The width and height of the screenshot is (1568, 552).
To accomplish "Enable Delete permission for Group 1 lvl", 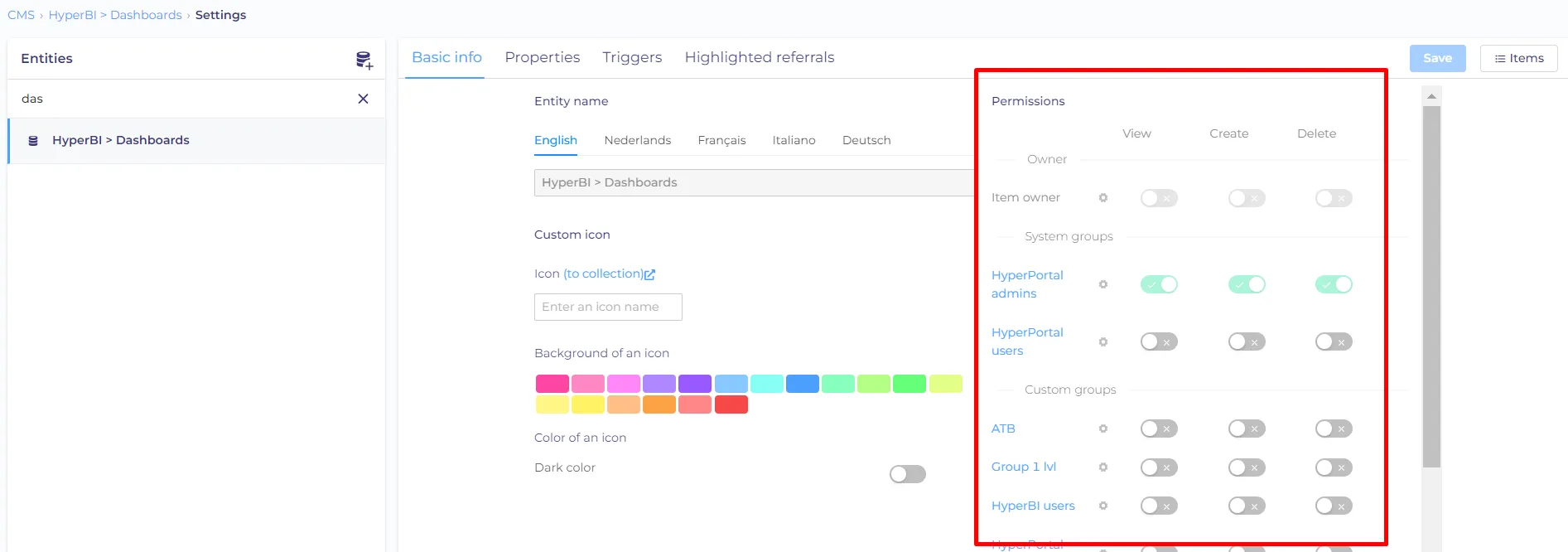I will click(1334, 467).
